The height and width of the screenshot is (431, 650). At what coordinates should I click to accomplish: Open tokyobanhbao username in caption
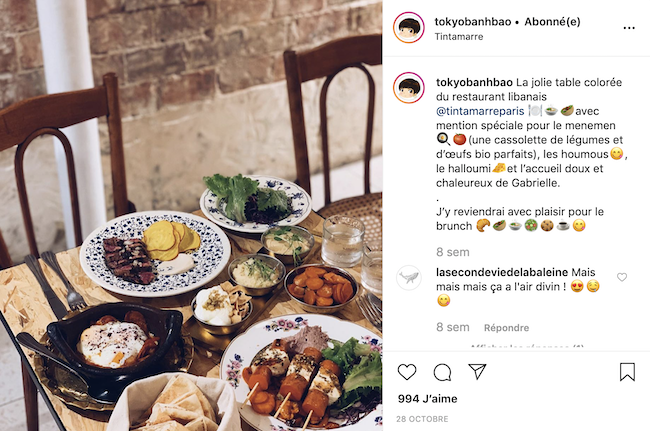(474, 82)
